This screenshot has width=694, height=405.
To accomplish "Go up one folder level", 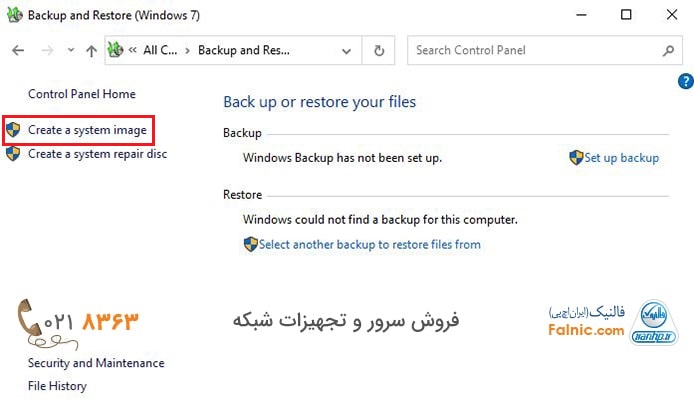I will [x=91, y=50].
